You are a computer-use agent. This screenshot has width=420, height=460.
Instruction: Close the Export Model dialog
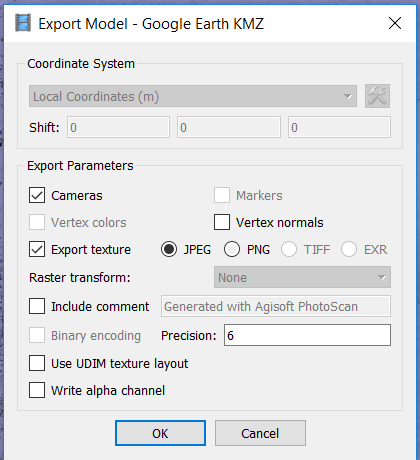(395, 23)
